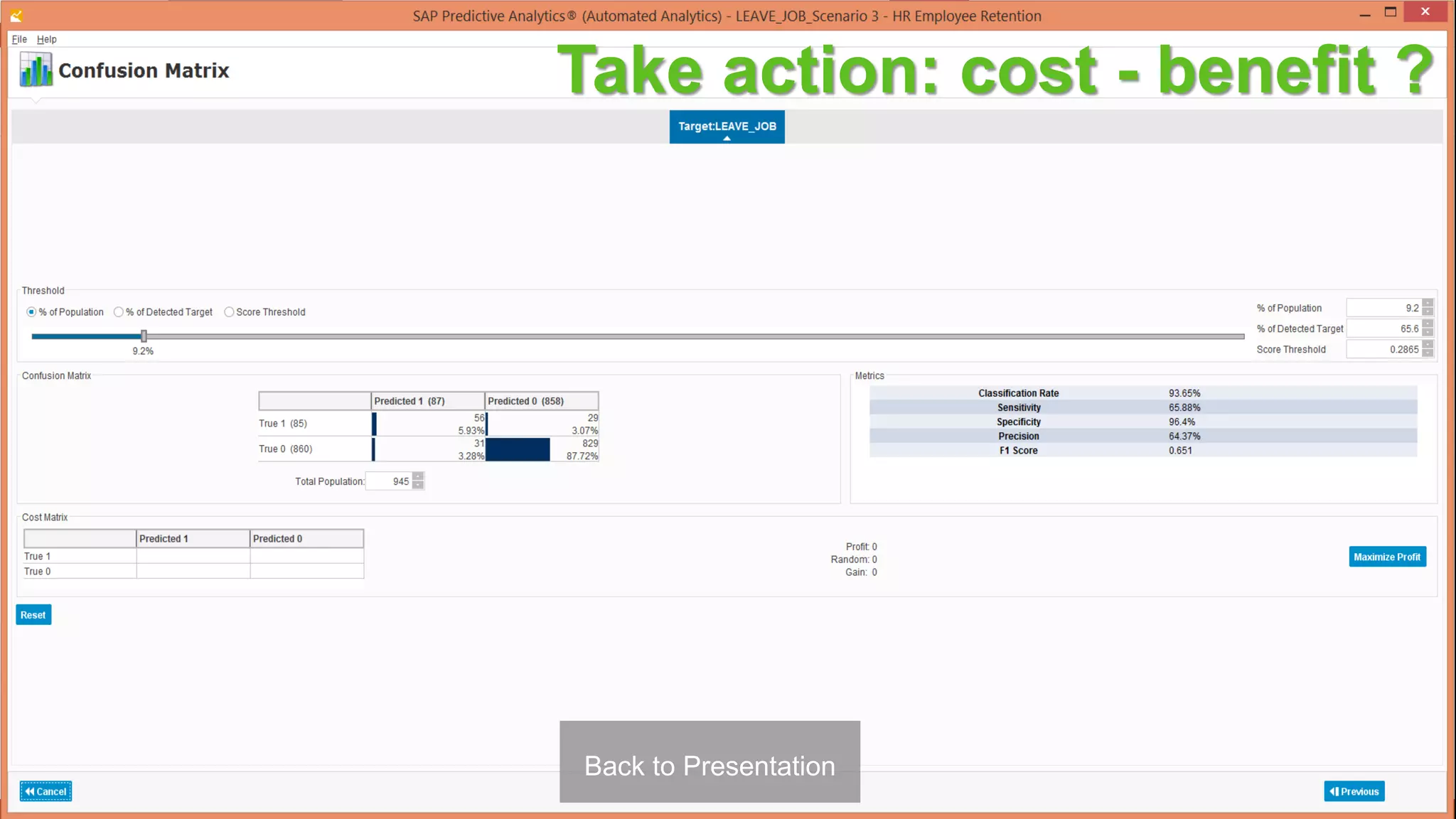The image size is (1456, 819).
Task: Click the cell showing 829 and 87.72%
Action: [542, 449]
